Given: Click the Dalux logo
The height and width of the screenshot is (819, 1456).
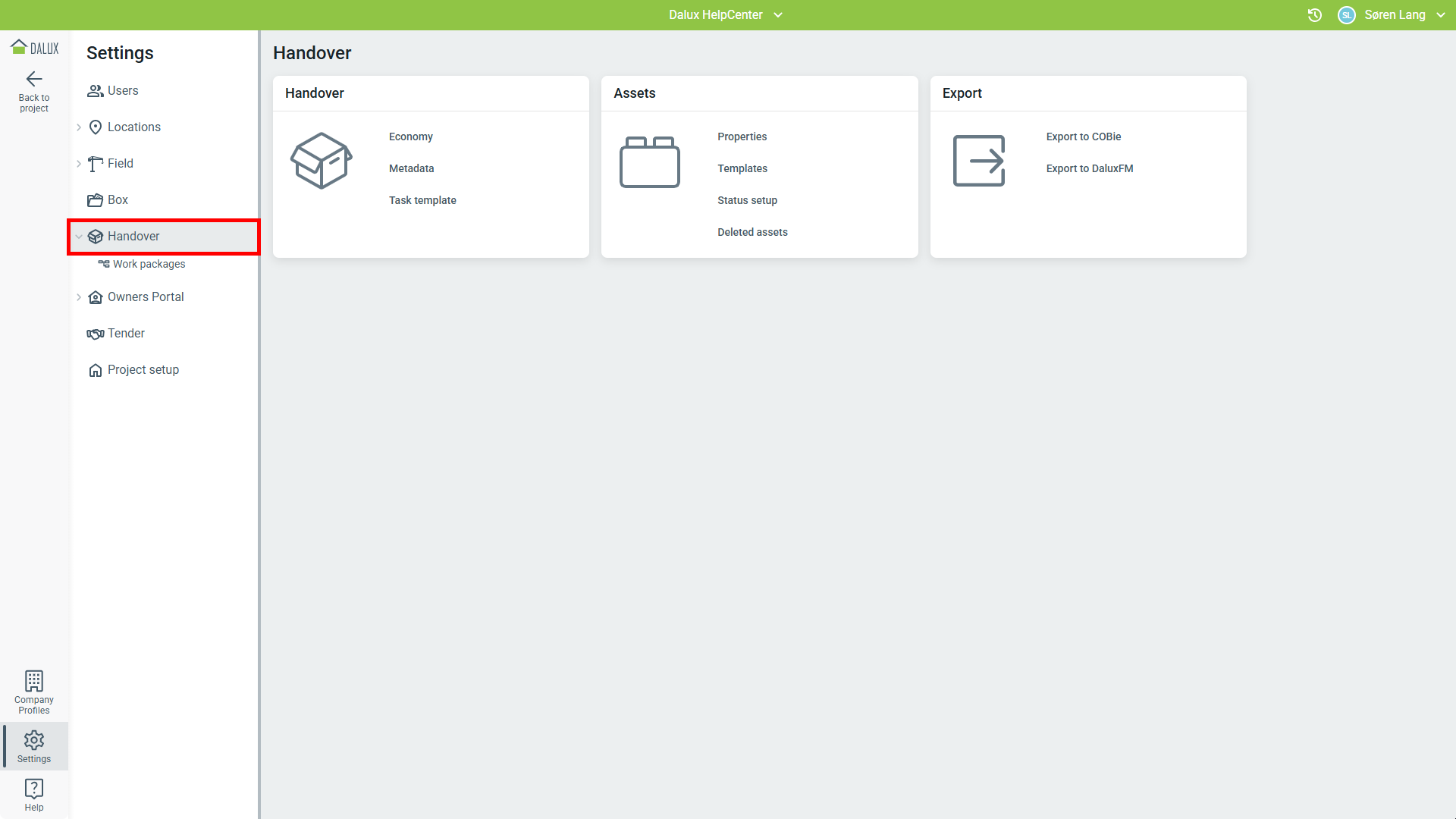Looking at the screenshot, I should tap(34, 48).
